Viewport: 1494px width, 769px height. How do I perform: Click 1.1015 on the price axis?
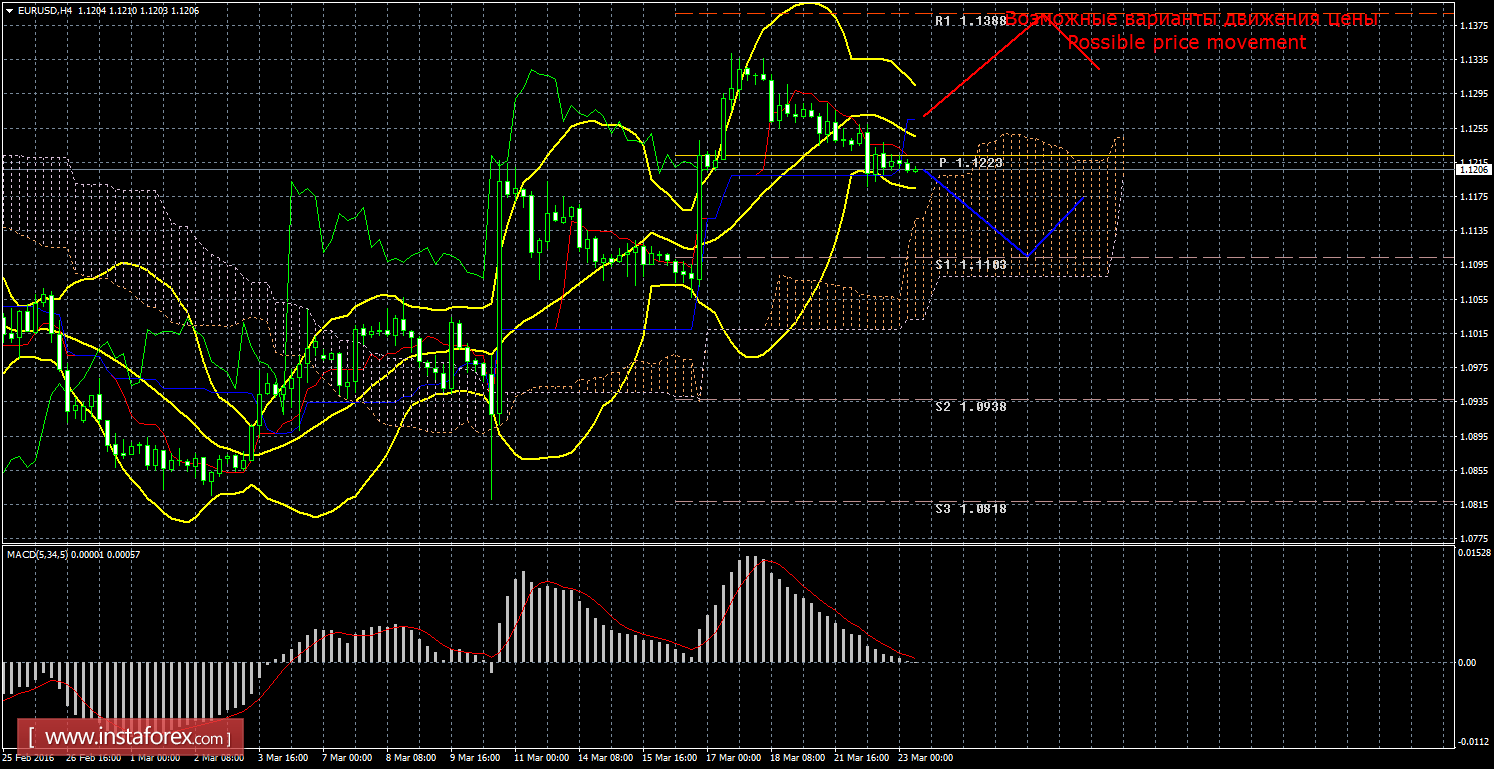point(1473,333)
